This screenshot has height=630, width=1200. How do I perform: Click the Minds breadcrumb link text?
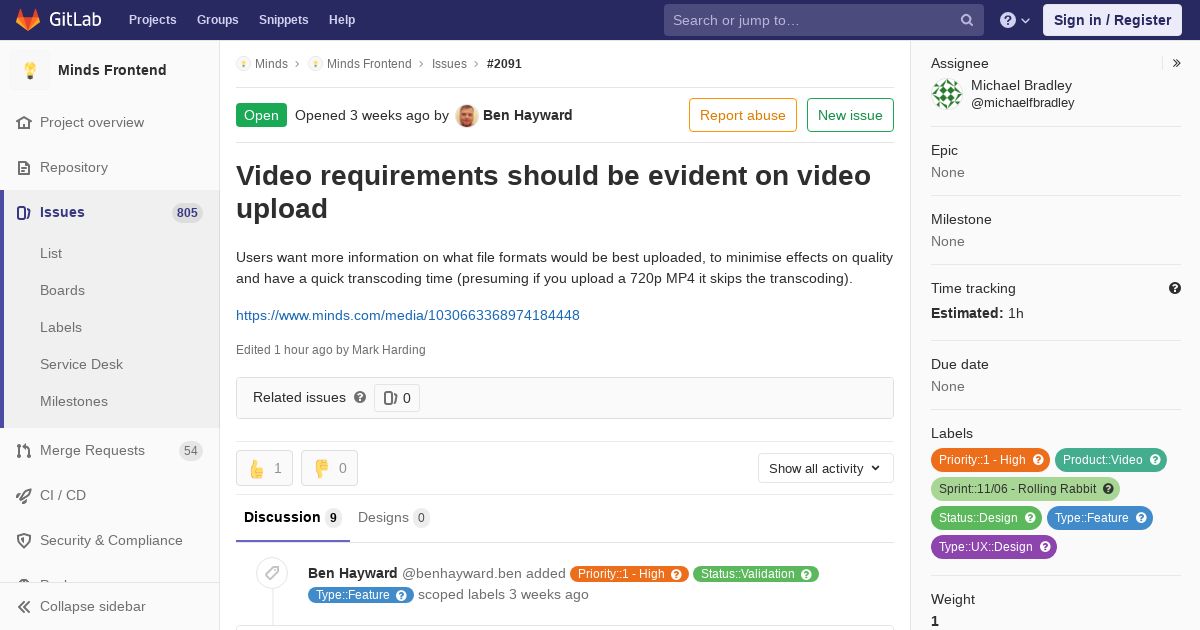tap(271, 64)
